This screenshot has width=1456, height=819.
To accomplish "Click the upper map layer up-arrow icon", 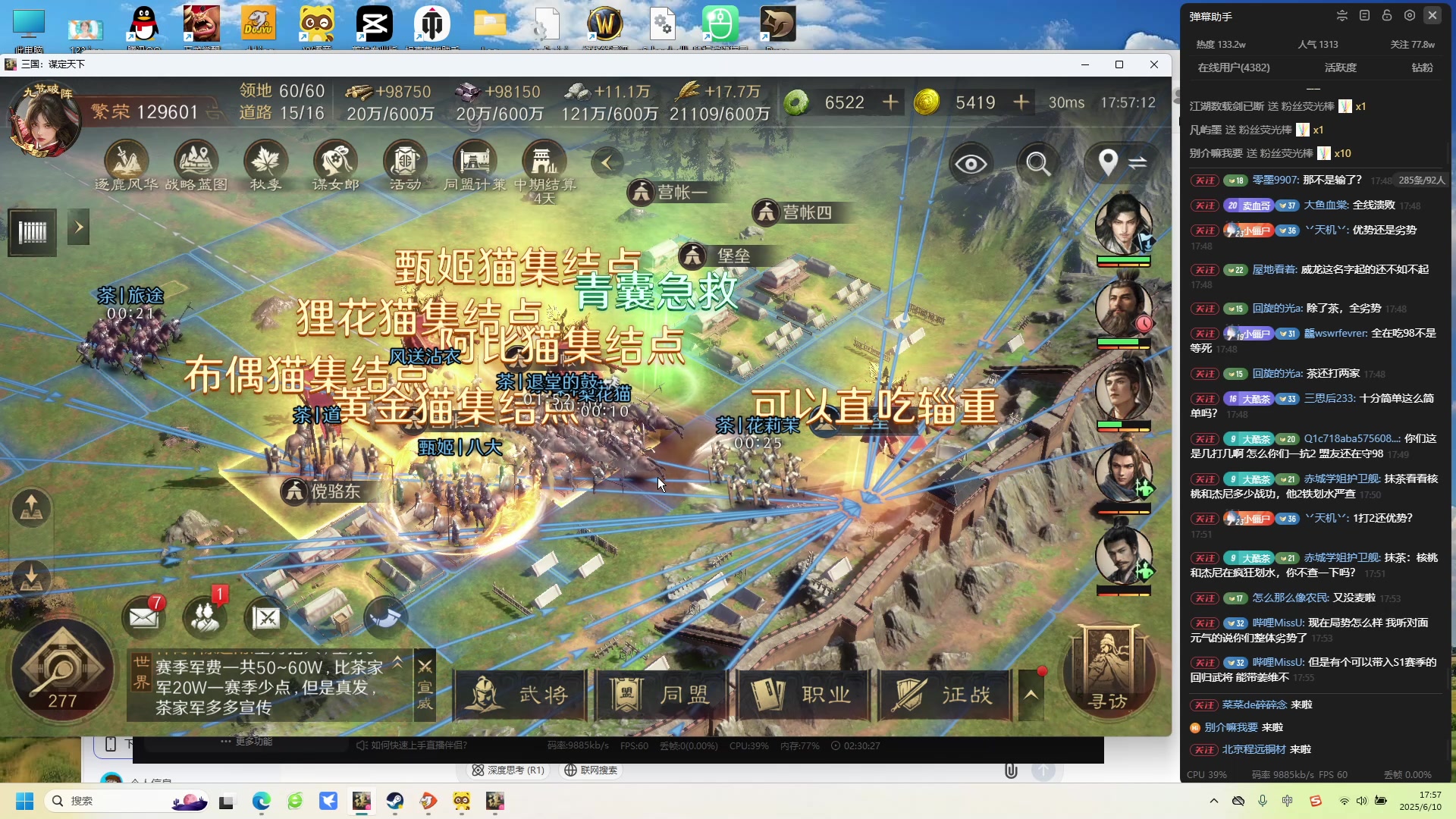I will pos(31,509).
